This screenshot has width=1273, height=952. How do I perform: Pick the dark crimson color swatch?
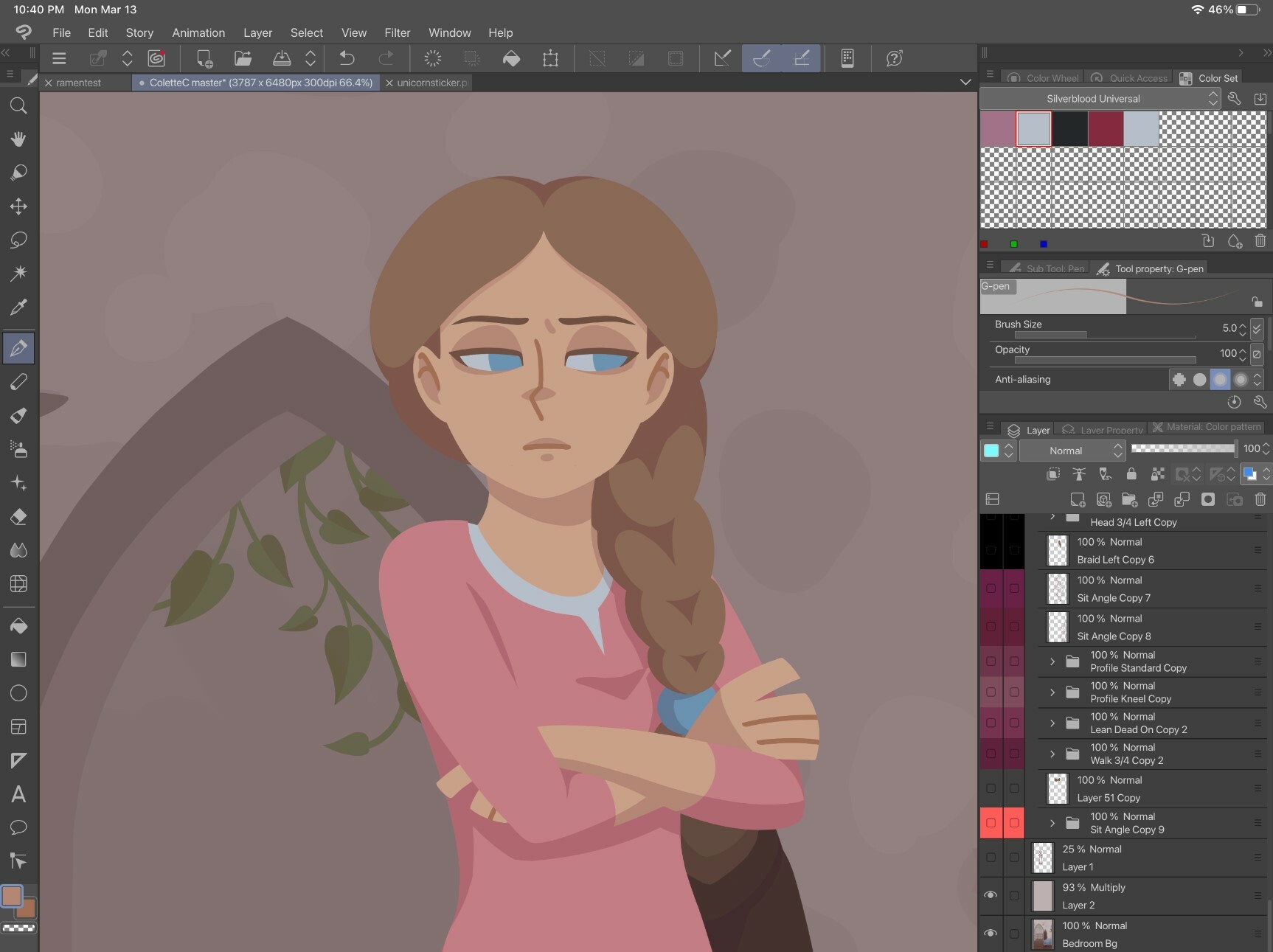[1105, 129]
